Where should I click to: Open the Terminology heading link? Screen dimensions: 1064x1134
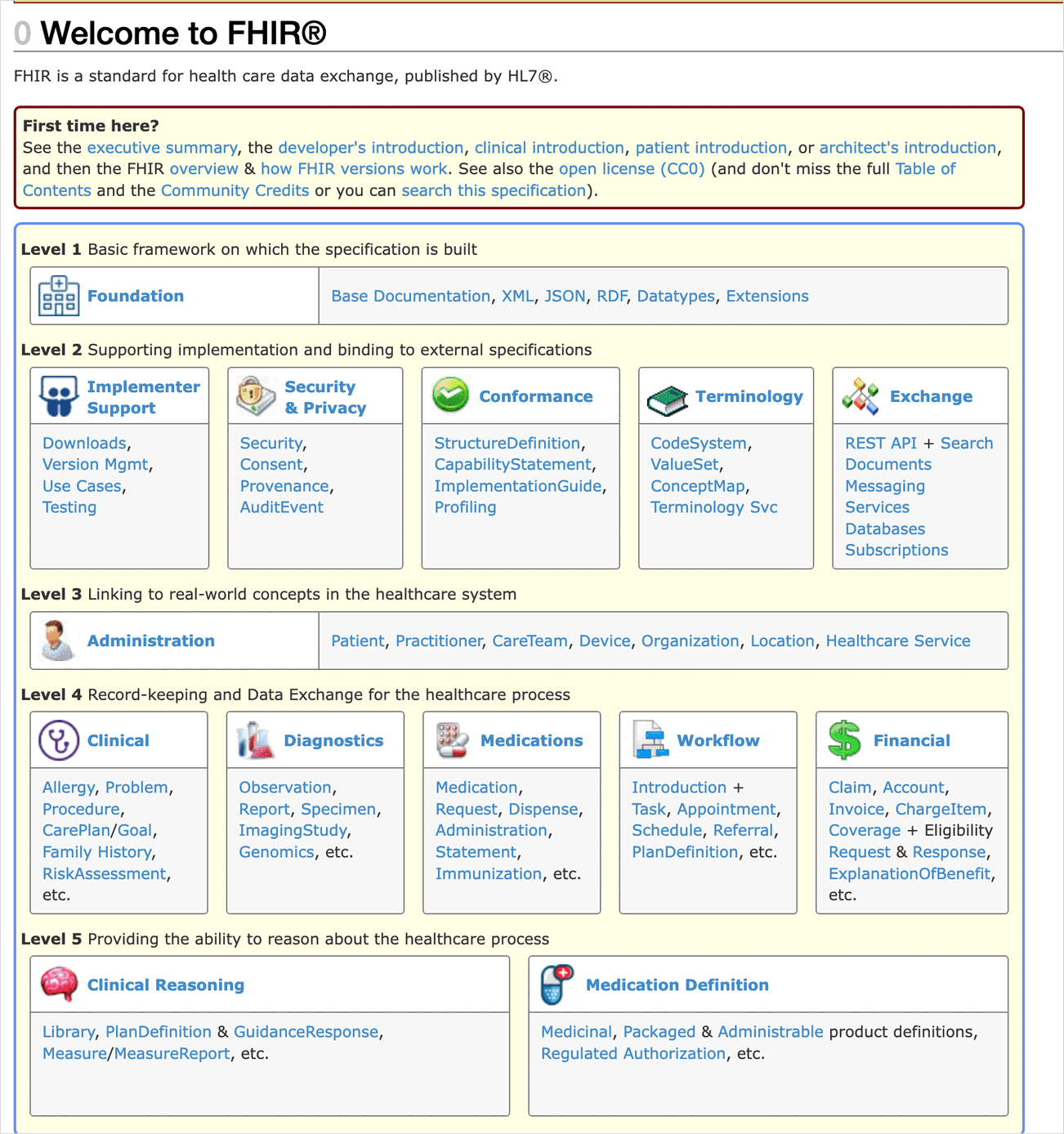tap(749, 396)
